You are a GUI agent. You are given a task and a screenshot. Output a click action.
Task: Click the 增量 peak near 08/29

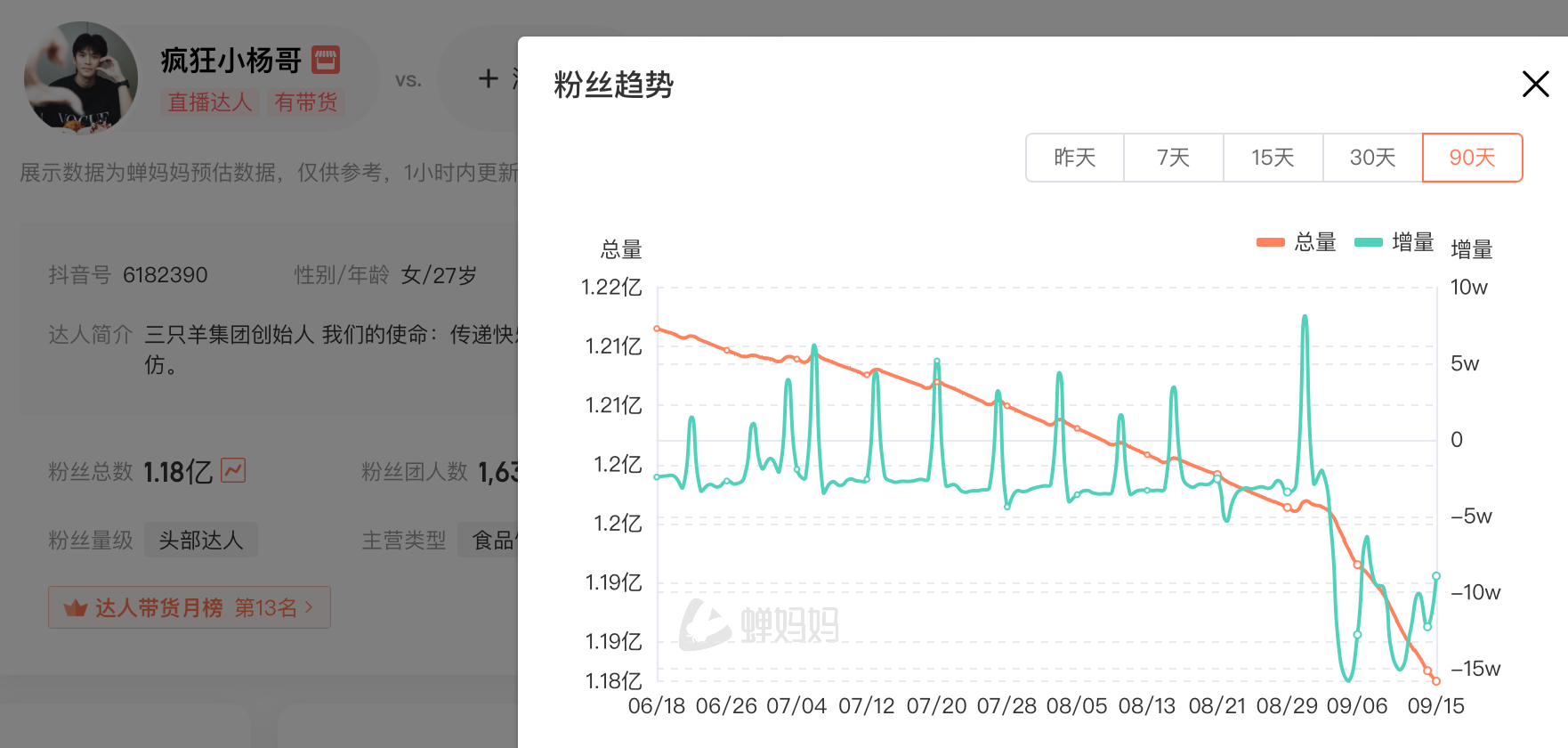coord(1305,317)
